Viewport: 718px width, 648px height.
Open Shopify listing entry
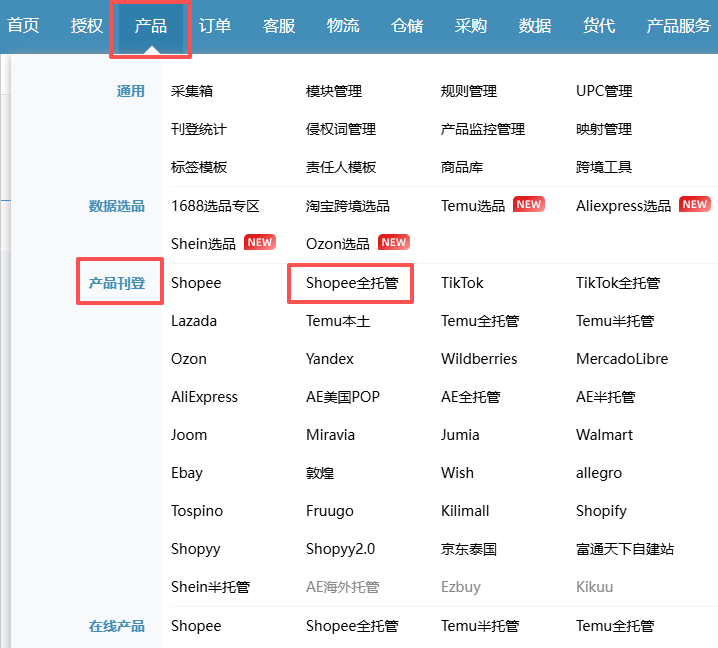pyautogui.click(x=601, y=511)
